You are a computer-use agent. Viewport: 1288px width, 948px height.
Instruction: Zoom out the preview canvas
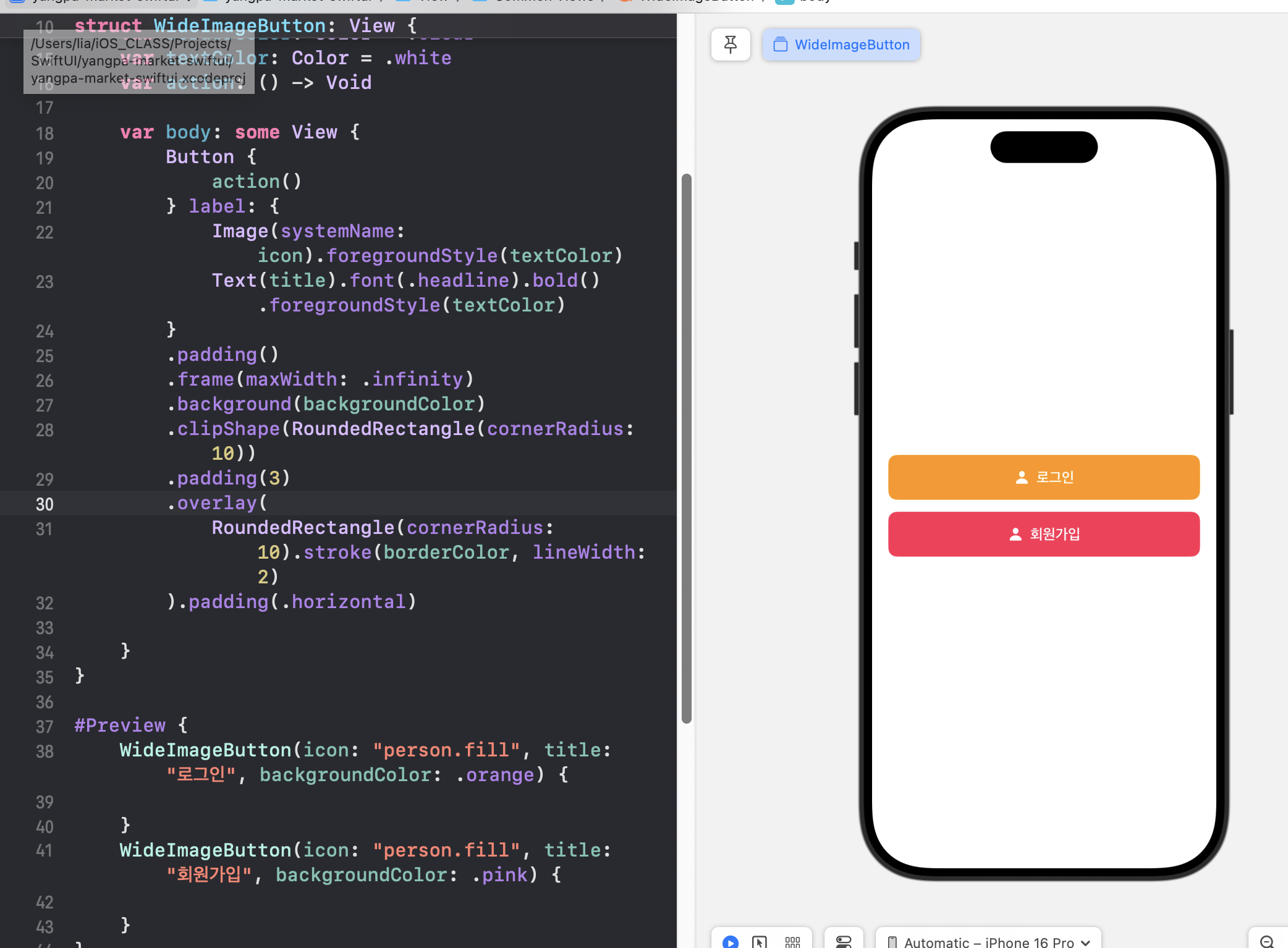(1266, 941)
